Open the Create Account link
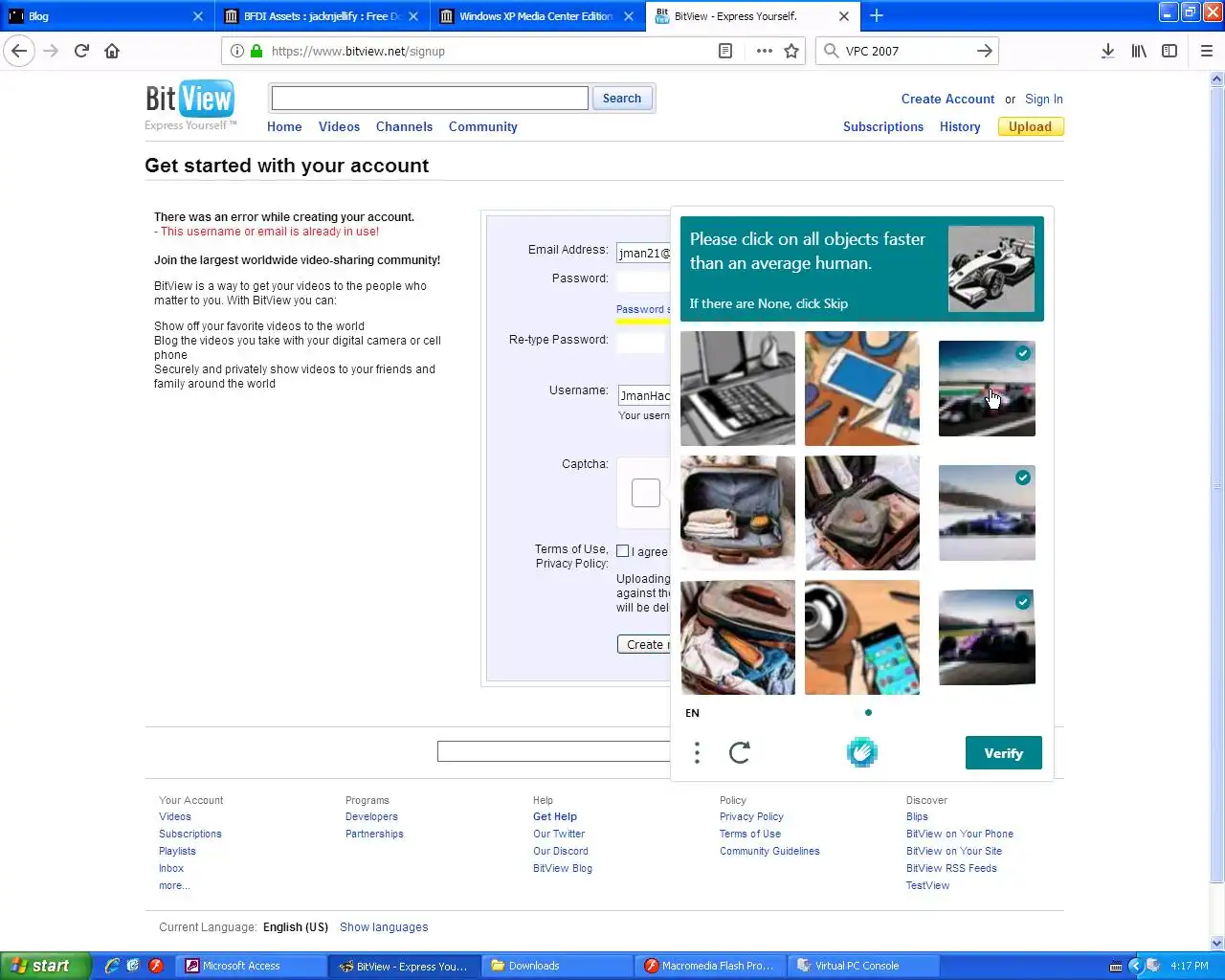Screen dimensions: 1225x980 (947, 99)
